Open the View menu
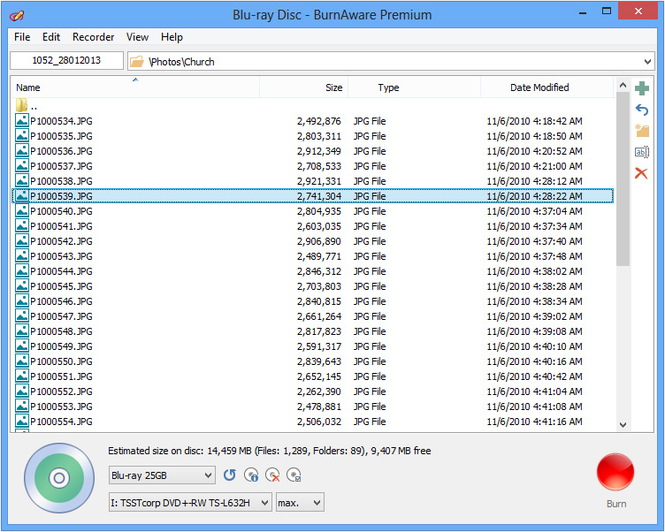This screenshot has width=665, height=532. (x=137, y=37)
